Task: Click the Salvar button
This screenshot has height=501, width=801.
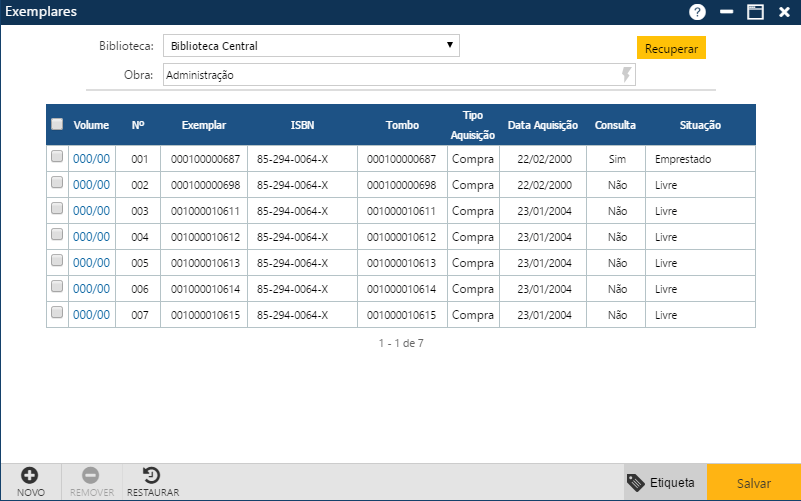Action: click(x=753, y=482)
